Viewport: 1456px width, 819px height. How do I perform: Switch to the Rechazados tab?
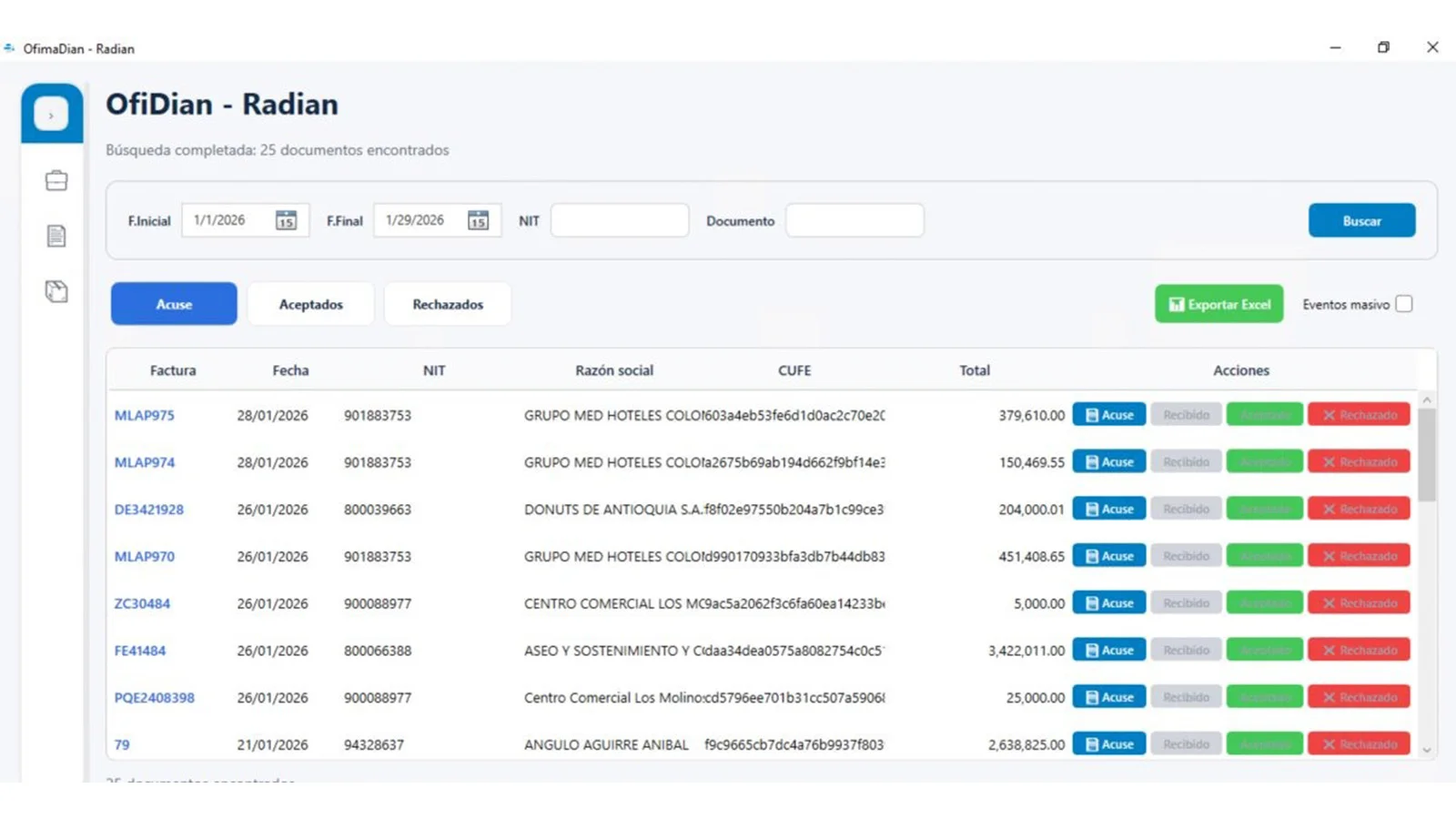pyautogui.click(x=448, y=304)
